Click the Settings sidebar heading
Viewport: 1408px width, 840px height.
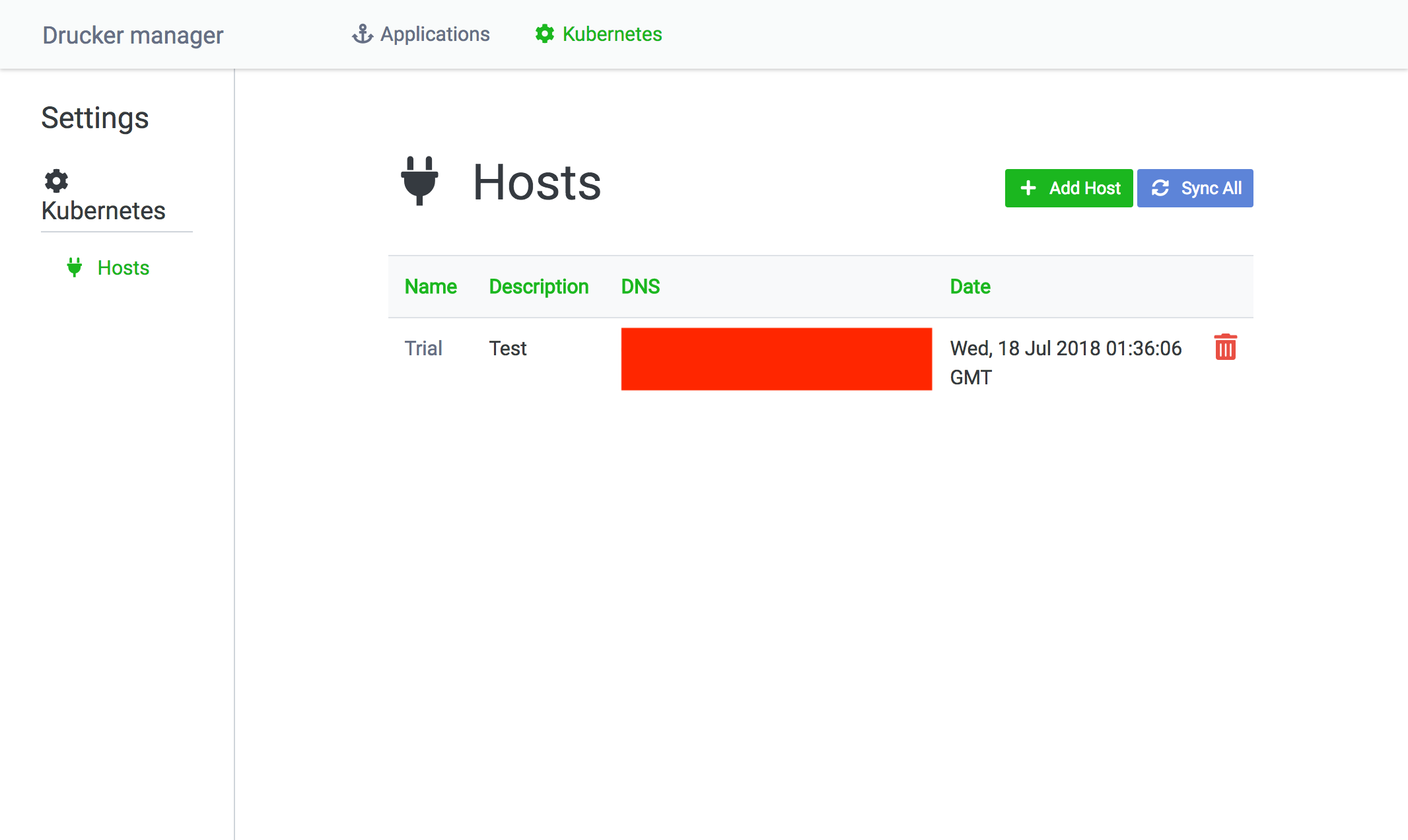95,118
